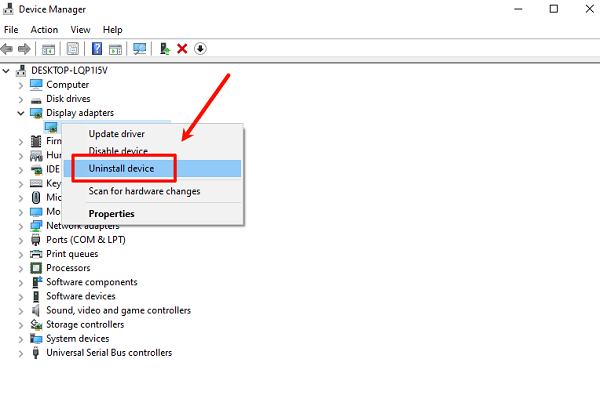
Task: Click the Scan for hardware changes monitor icon
Action: pos(140,49)
